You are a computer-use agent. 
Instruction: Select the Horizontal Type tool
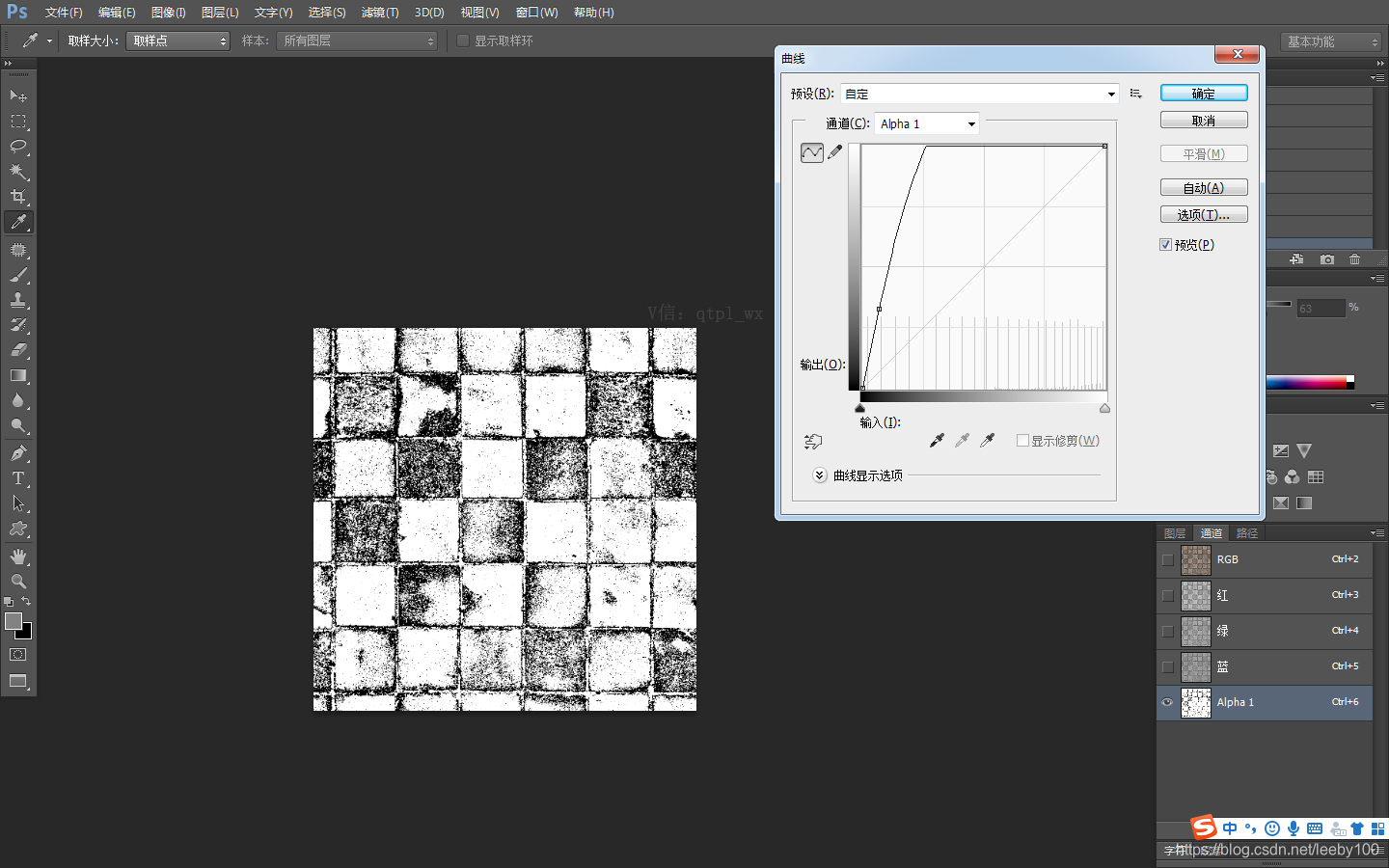pos(18,478)
